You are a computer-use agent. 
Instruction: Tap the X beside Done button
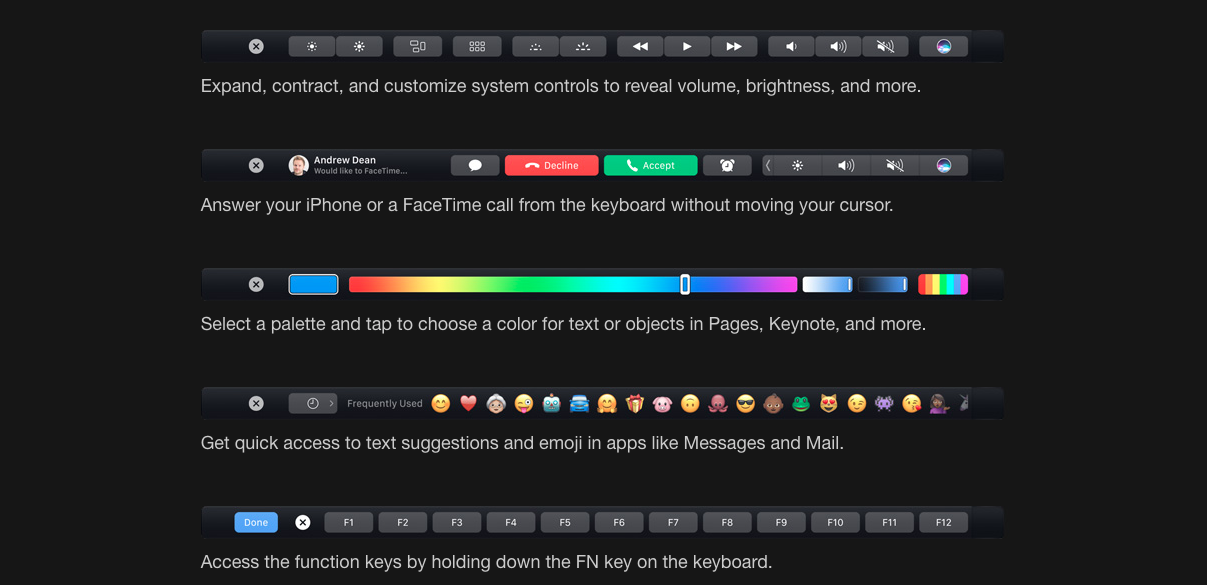click(303, 522)
